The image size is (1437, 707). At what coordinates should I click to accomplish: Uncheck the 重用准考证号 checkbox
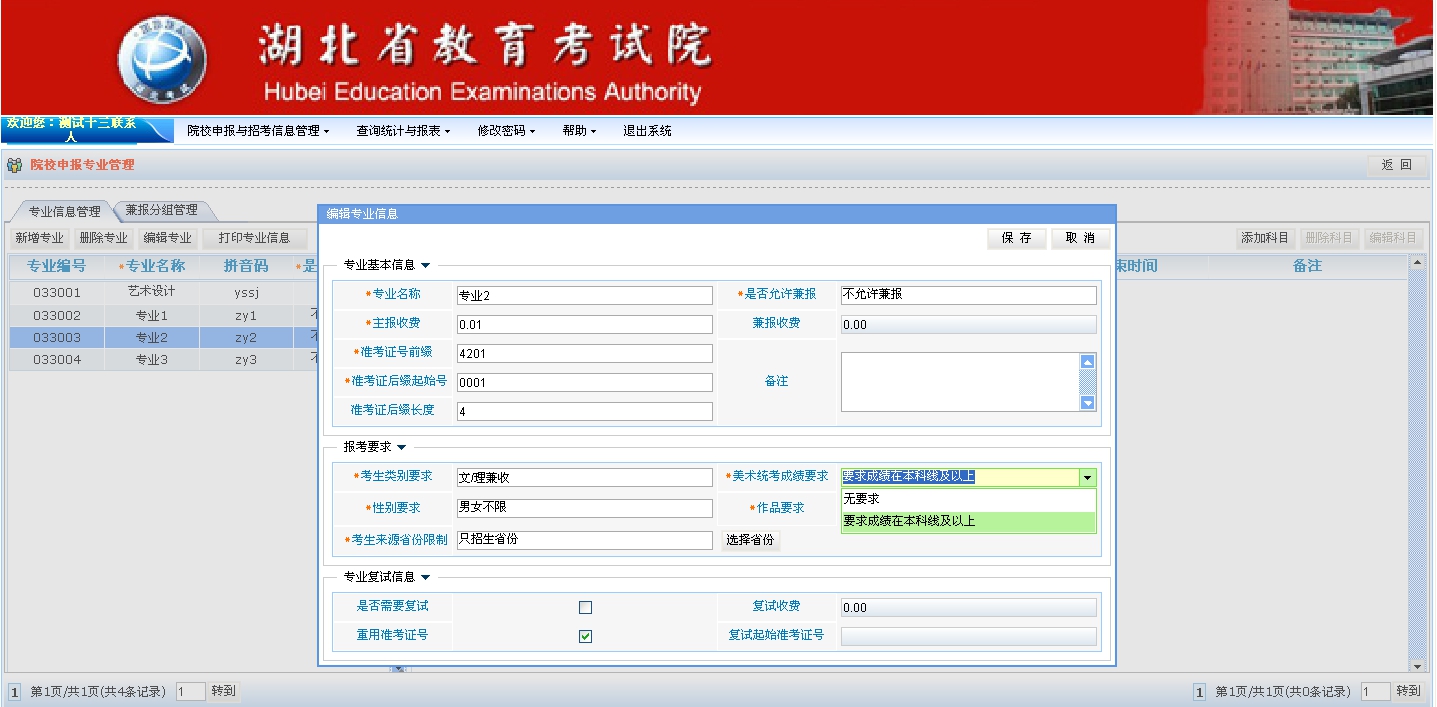pyautogui.click(x=585, y=636)
